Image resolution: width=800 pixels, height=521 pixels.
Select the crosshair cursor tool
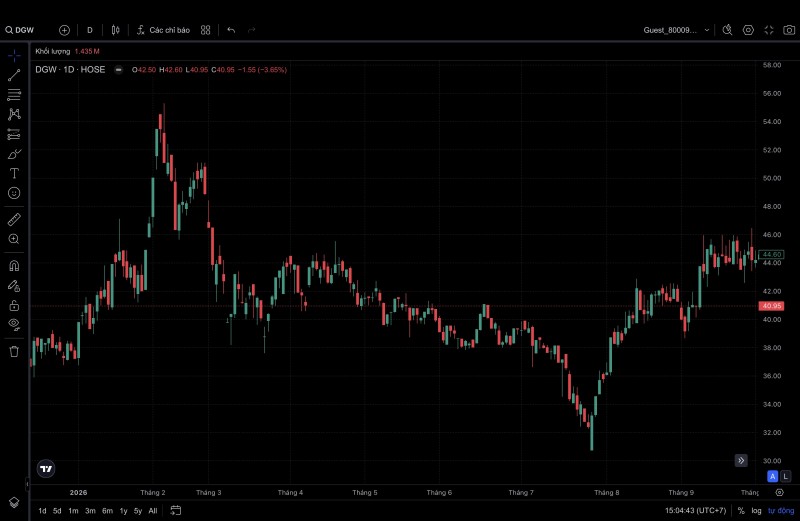coord(14,55)
